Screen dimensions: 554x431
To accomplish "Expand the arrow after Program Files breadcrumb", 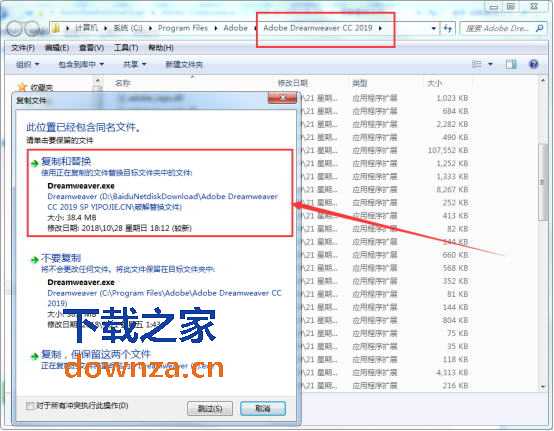I will click(x=216, y=28).
